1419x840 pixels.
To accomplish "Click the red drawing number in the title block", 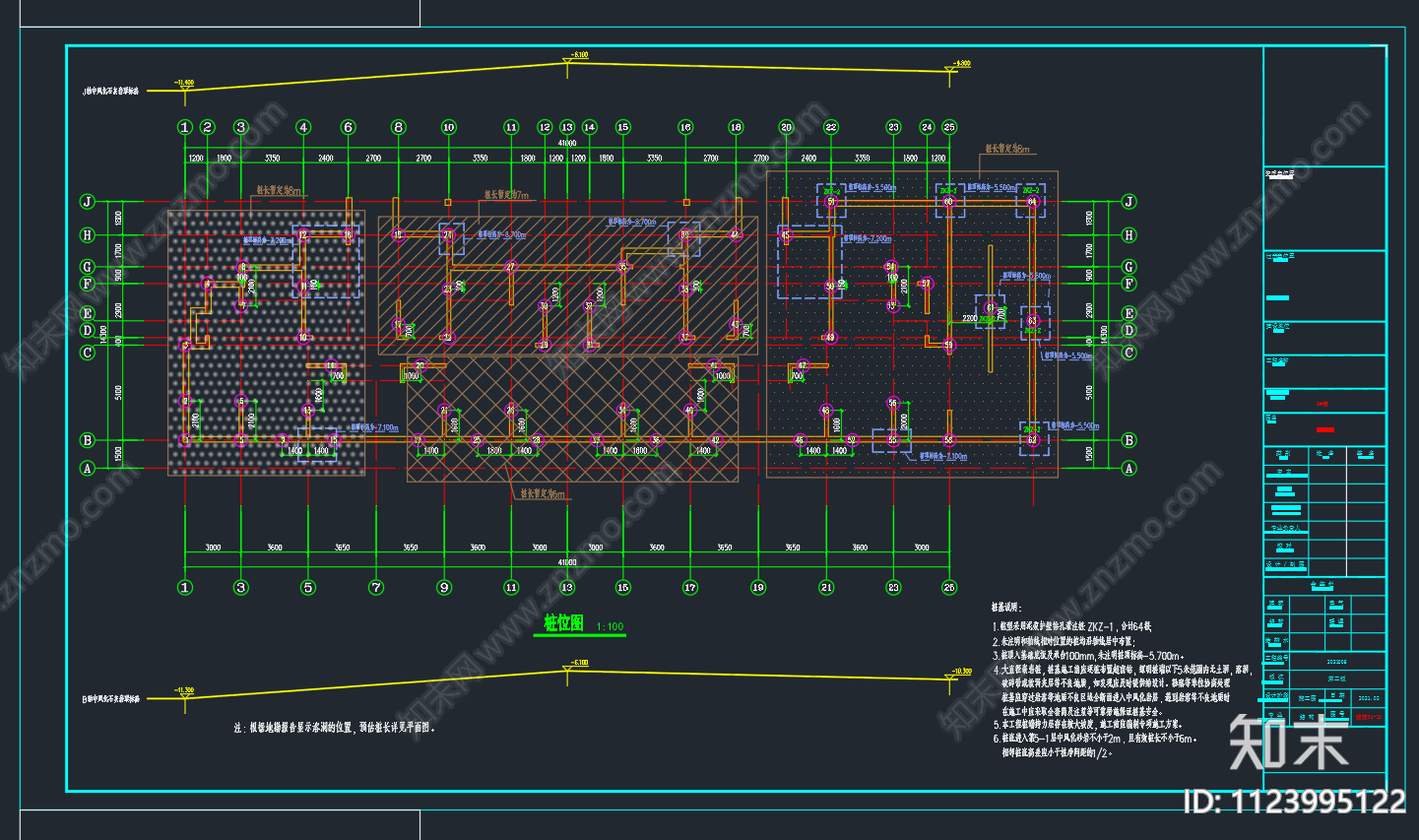I will click(1368, 718).
